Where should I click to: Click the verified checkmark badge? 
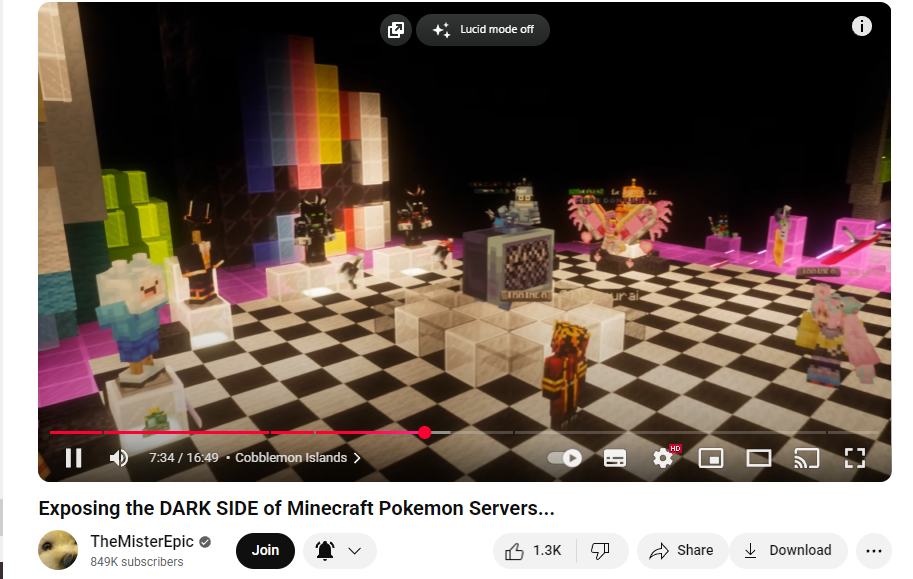pyautogui.click(x=205, y=542)
